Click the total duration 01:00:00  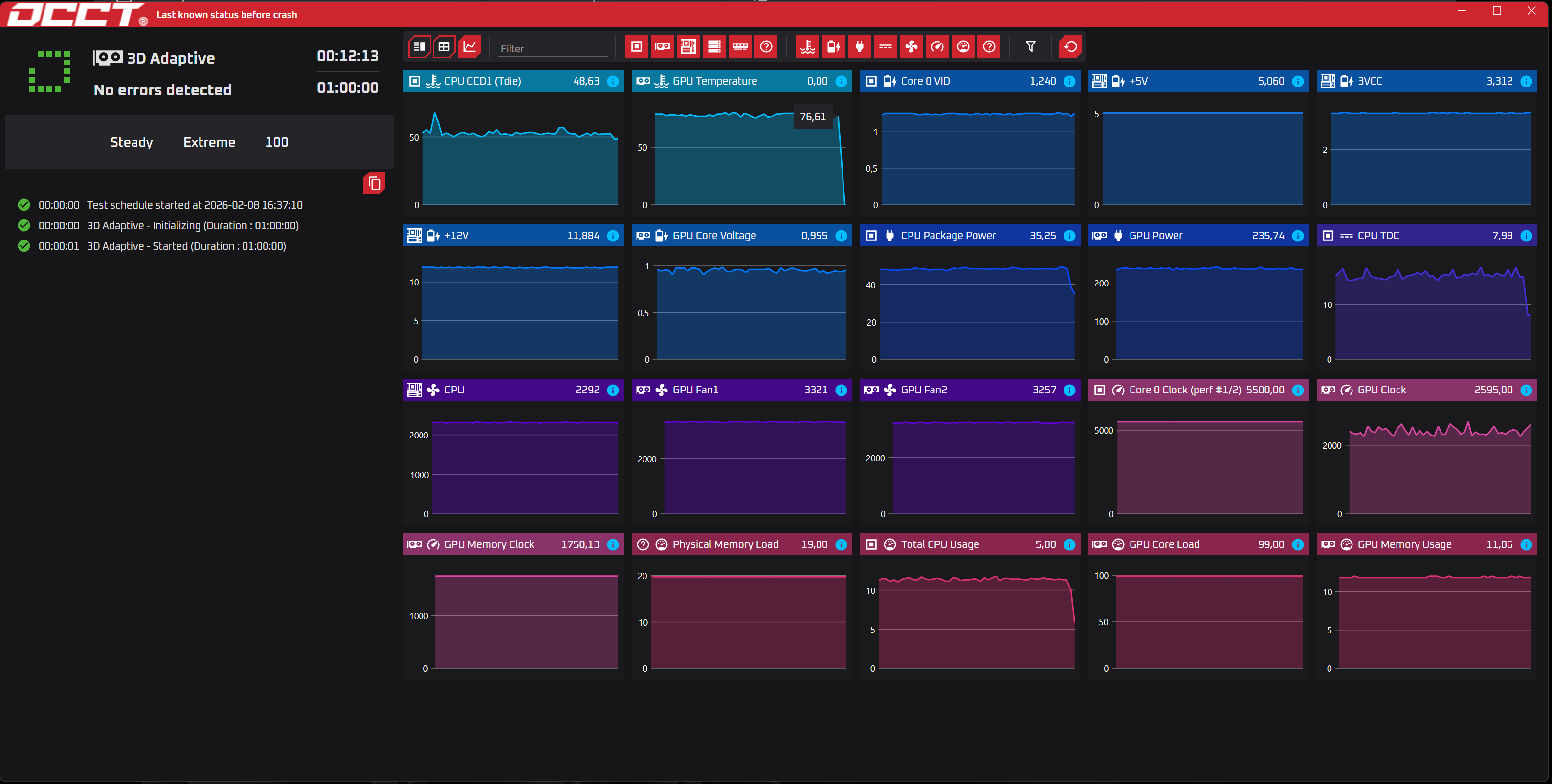tap(348, 88)
